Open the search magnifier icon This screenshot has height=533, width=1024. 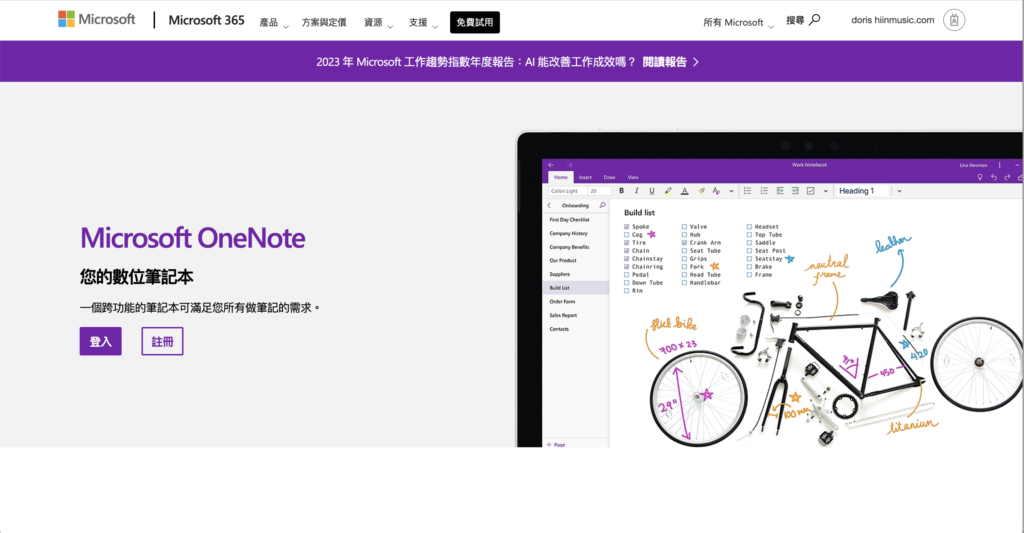point(814,19)
